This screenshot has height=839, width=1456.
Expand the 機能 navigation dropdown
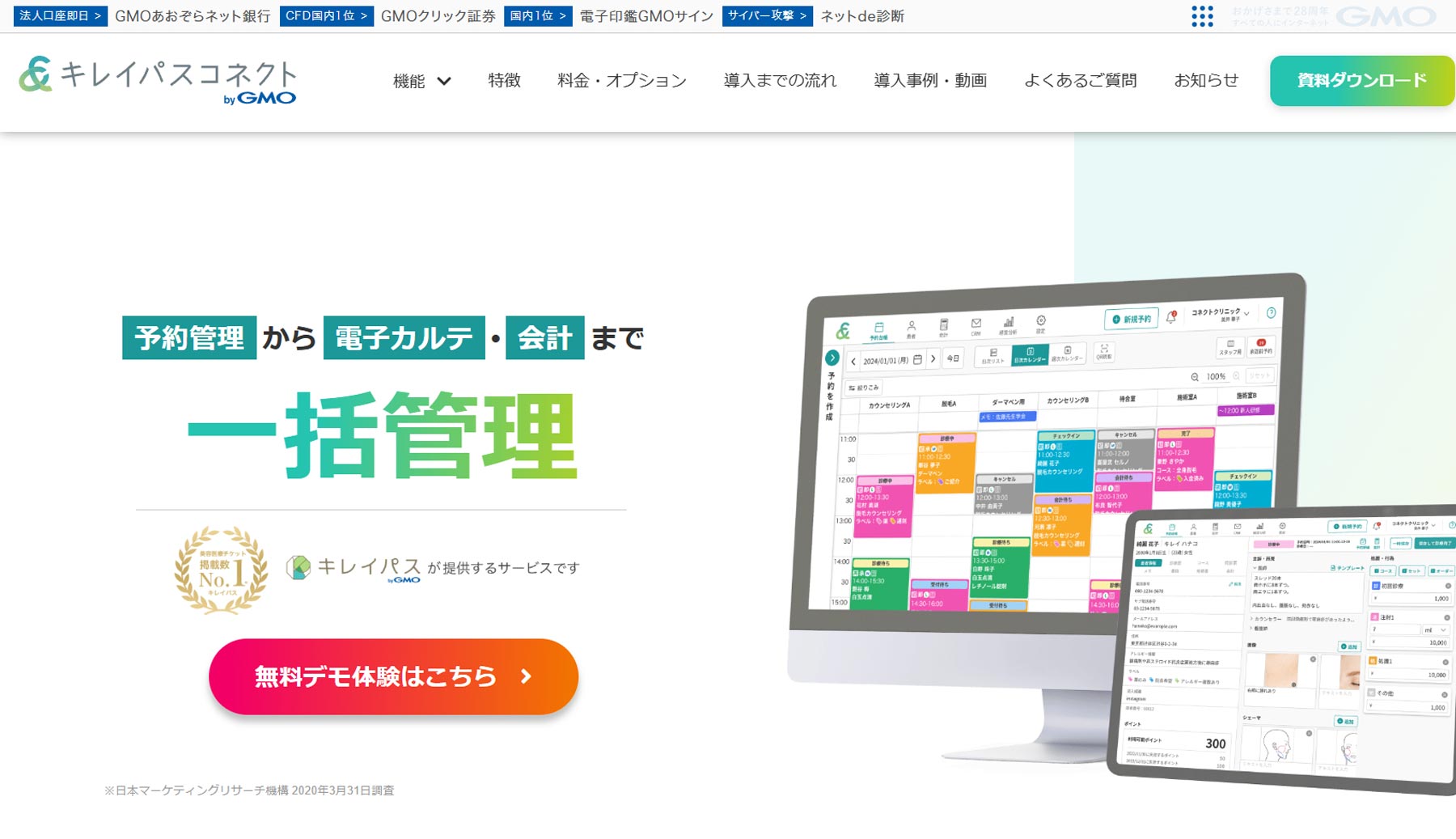coord(421,81)
